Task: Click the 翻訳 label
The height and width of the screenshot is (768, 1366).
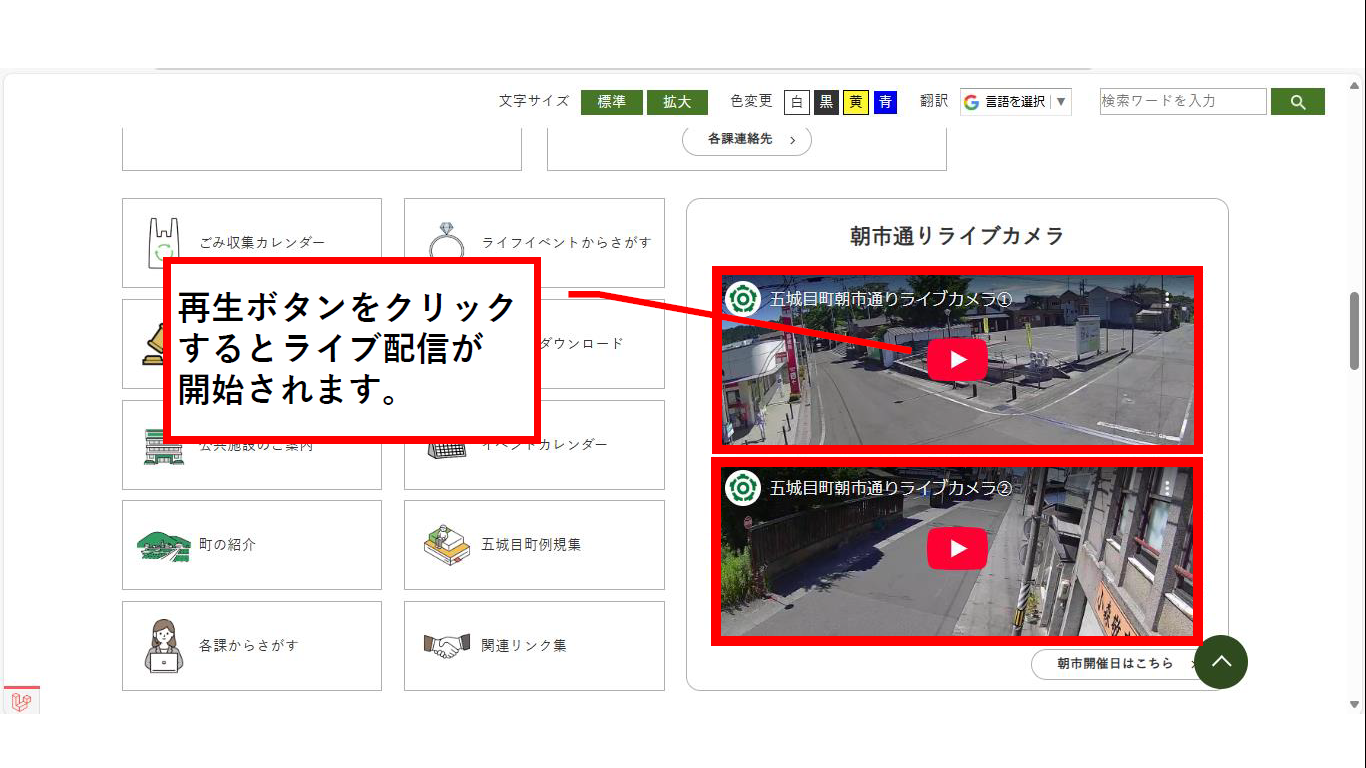Action: point(934,101)
